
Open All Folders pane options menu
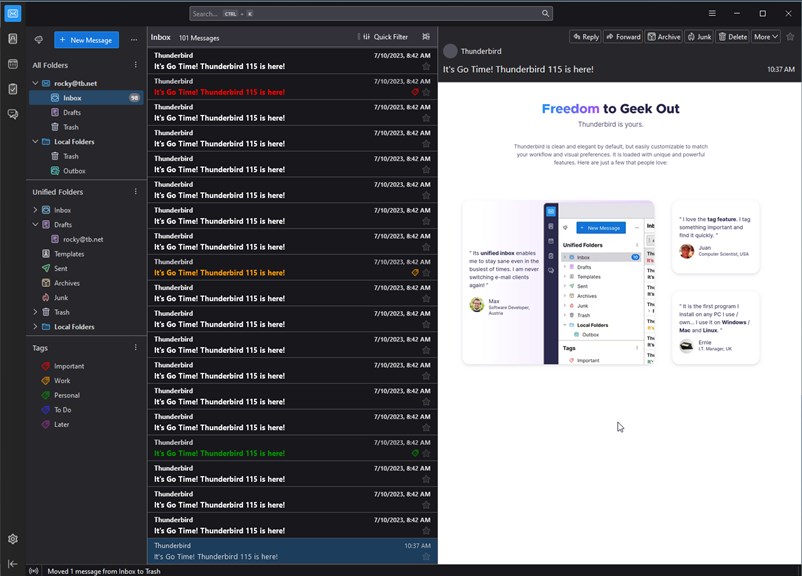point(136,65)
